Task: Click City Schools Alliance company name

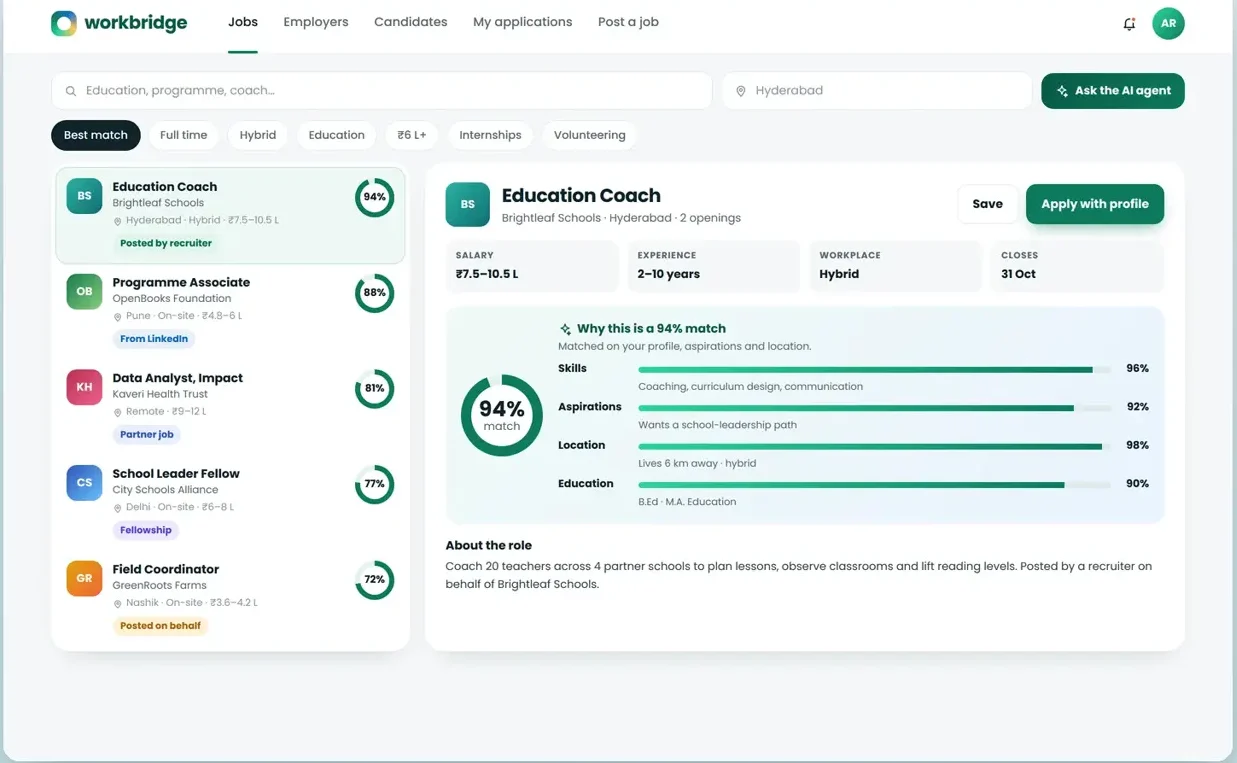Action: coord(165,490)
